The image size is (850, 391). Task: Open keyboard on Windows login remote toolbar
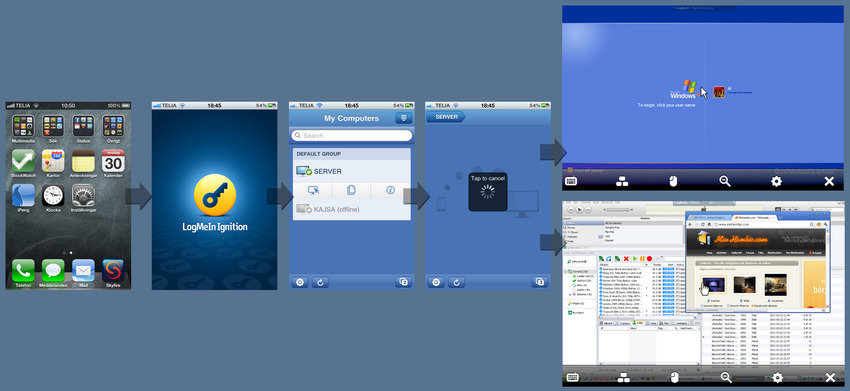click(x=570, y=182)
